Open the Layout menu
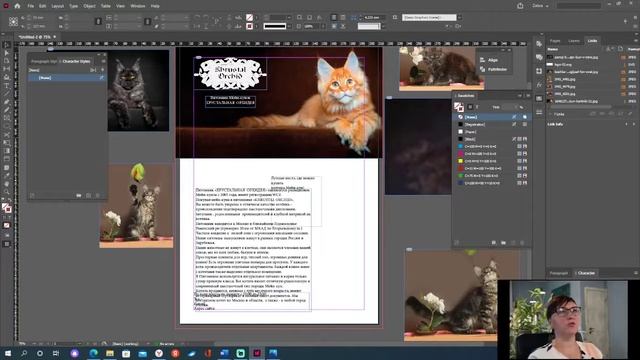 pyautogui.click(x=58, y=6)
